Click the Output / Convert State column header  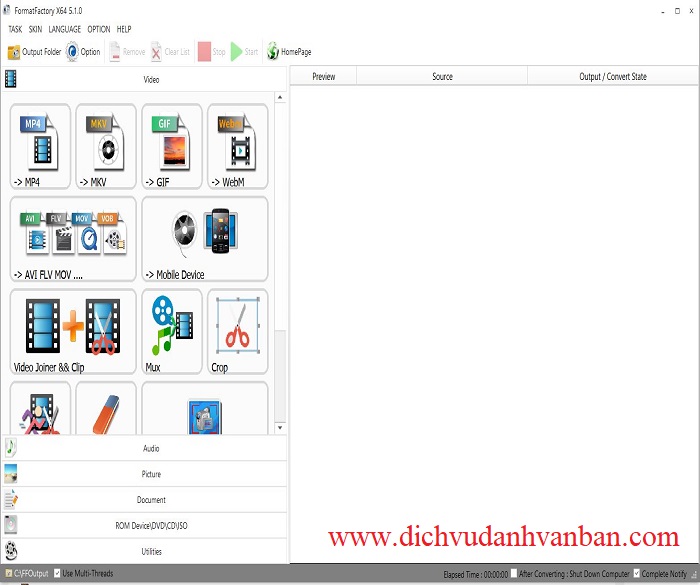(x=613, y=76)
